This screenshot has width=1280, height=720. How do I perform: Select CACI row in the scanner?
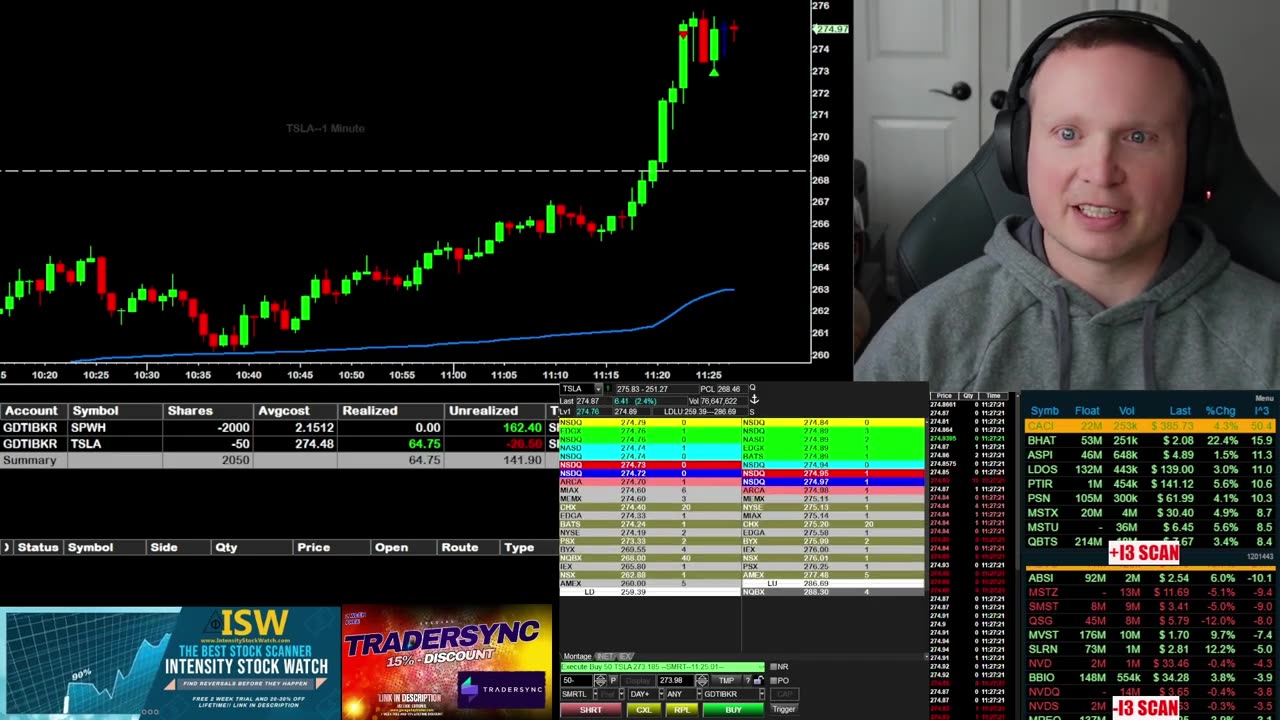[x=1150, y=426]
